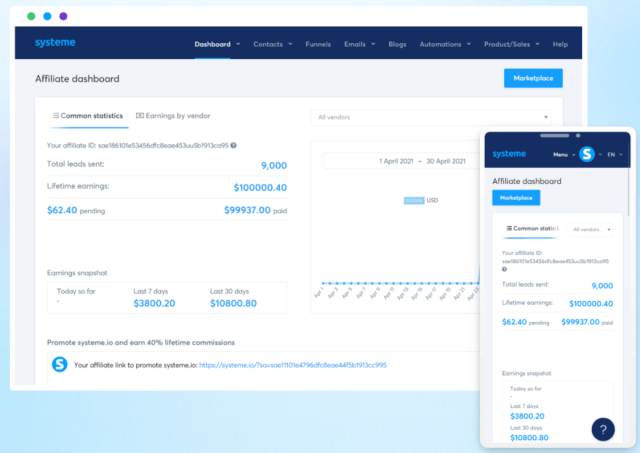Expand the Contacts dropdown chevron
This screenshot has height=453, width=640.
(290, 44)
